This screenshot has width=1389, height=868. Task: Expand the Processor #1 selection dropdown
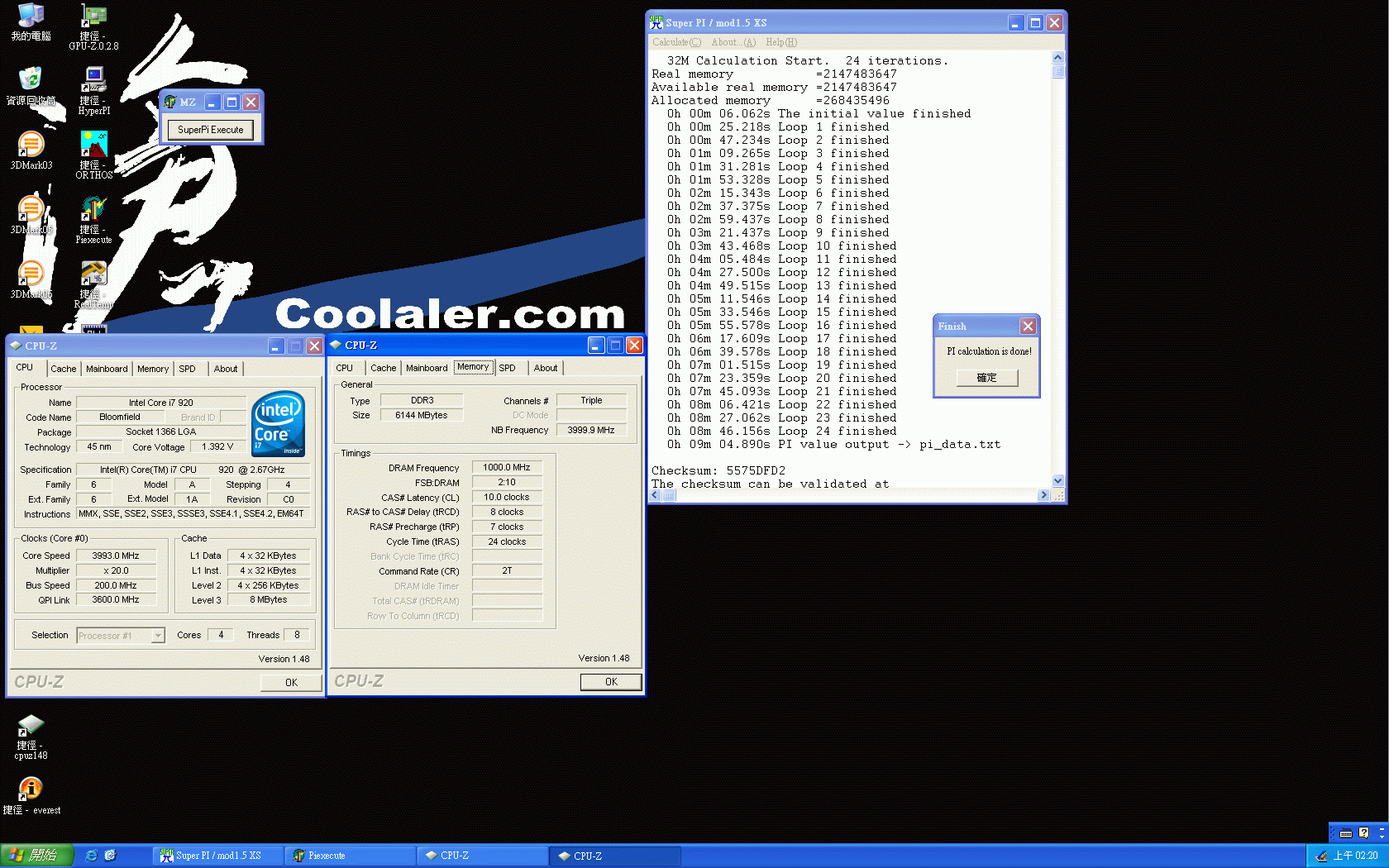[158, 636]
